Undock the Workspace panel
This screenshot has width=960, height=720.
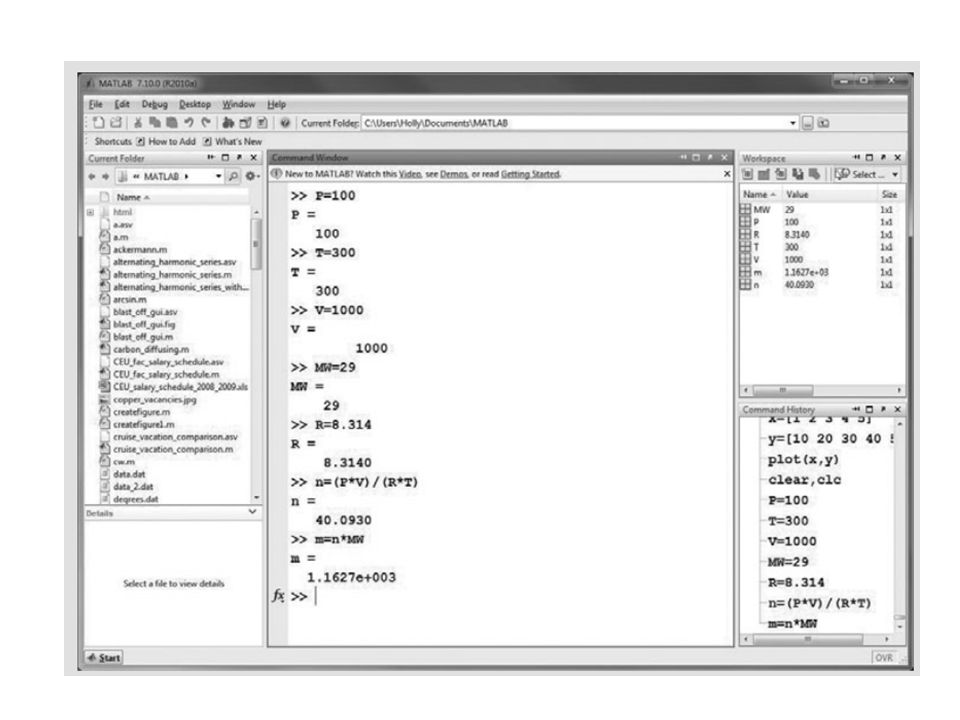coord(883,157)
